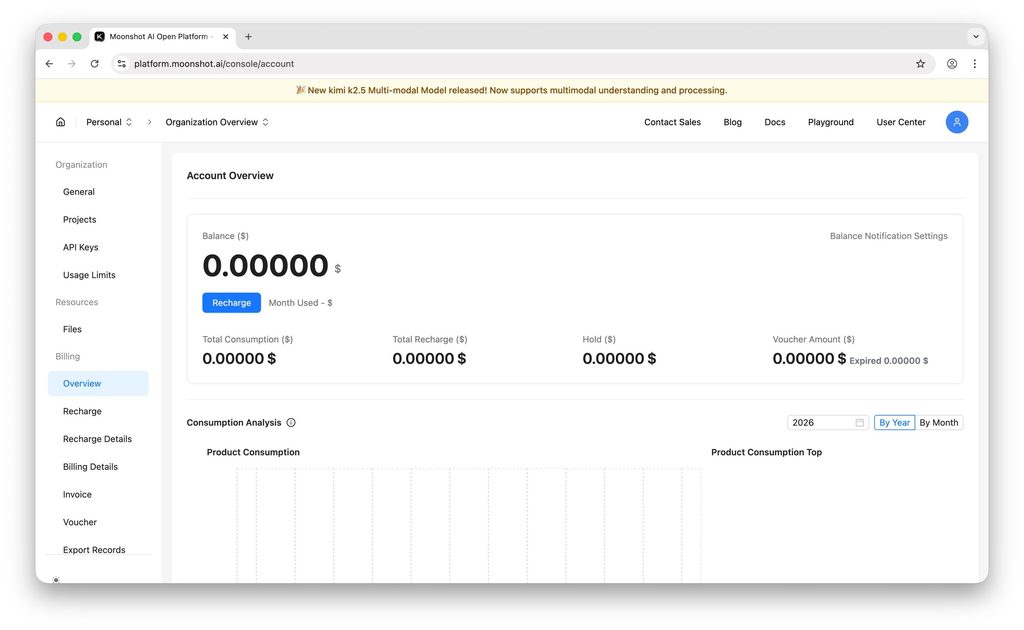Open API Keys in the sidebar
Image resolution: width=1024 pixels, height=630 pixels.
pos(98,247)
